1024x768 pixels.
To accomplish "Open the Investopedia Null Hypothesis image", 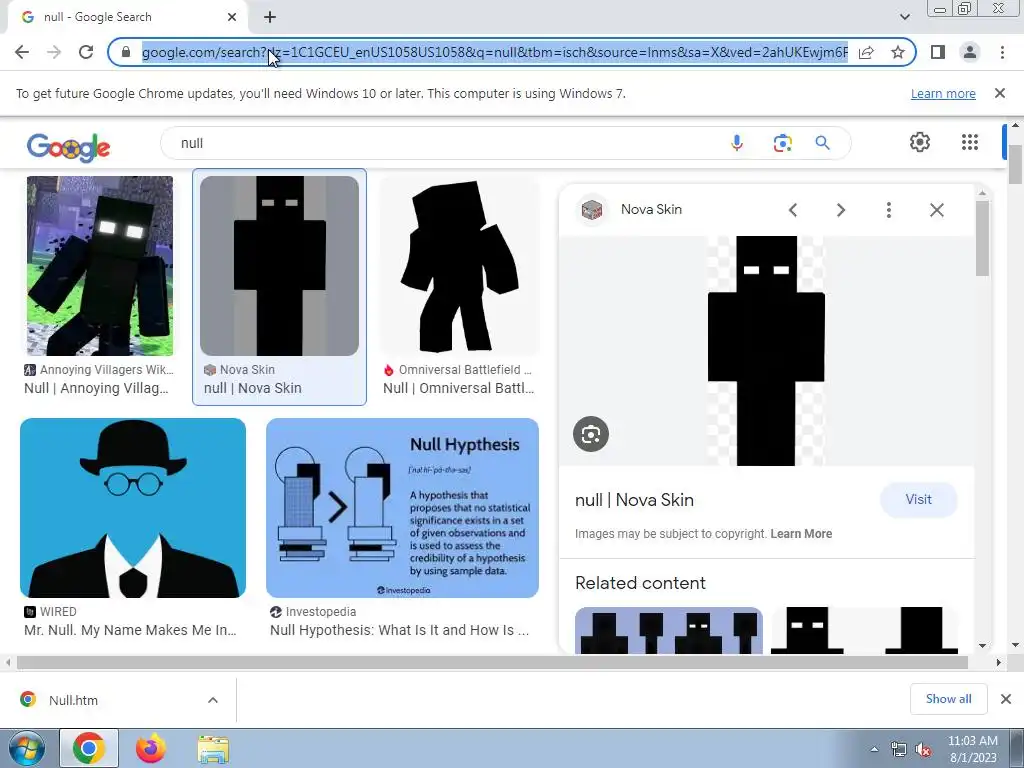I will coord(402,508).
